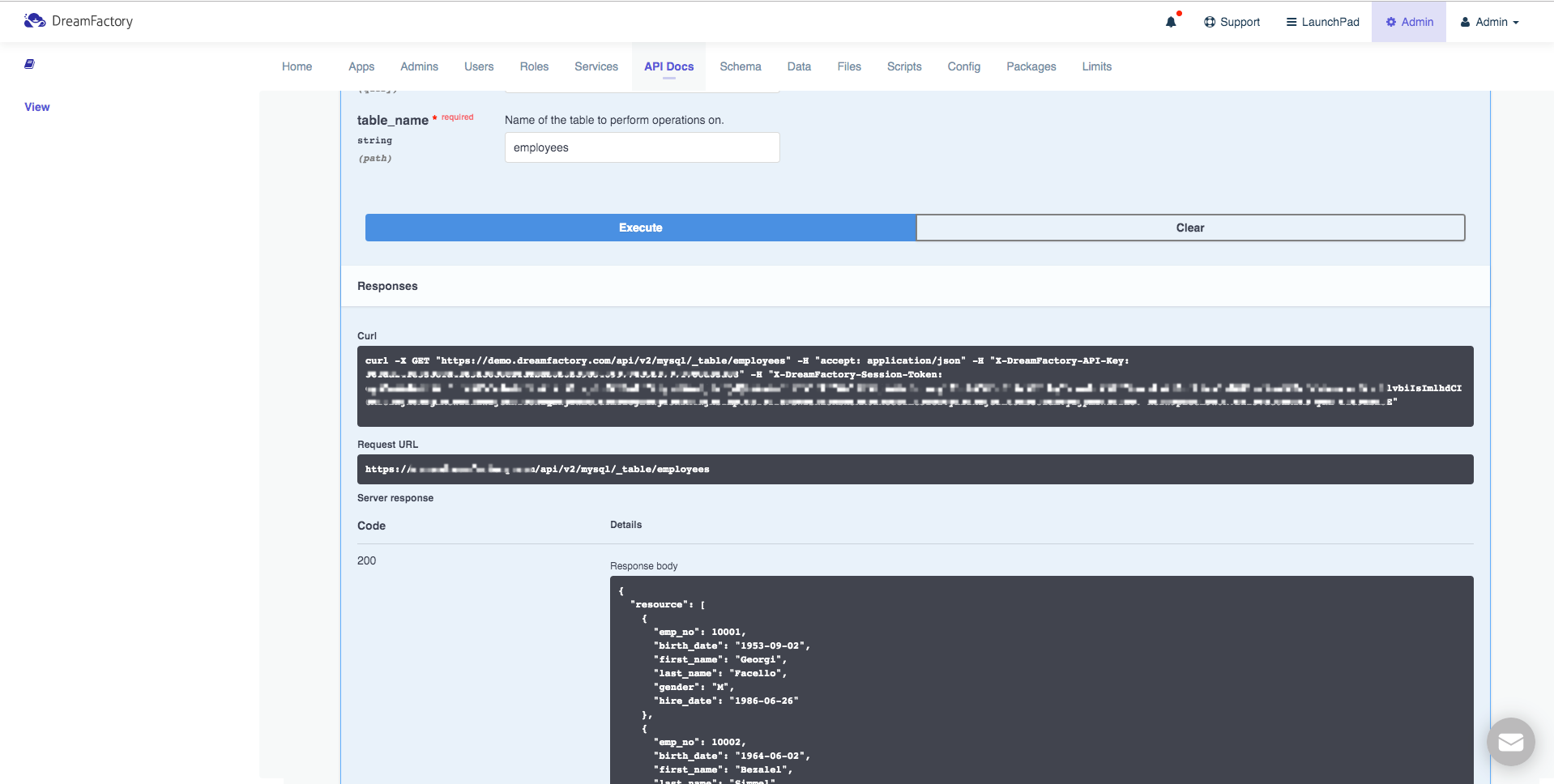Click the "emp_no": 10002 line

pyautogui.click(x=700, y=742)
